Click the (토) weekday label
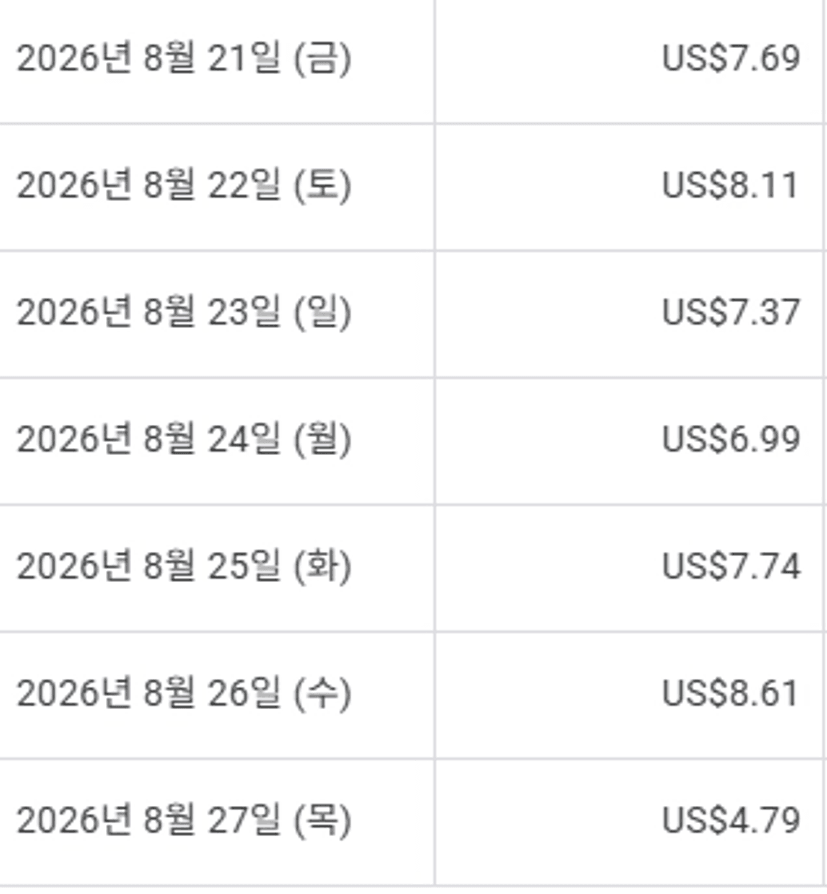Image resolution: width=827 pixels, height=894 pixels. pos(322,186)
